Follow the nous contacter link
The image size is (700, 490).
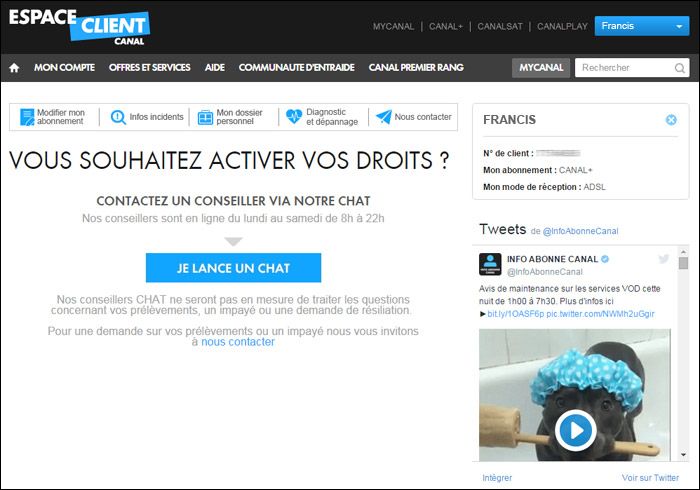click(237, 342)
